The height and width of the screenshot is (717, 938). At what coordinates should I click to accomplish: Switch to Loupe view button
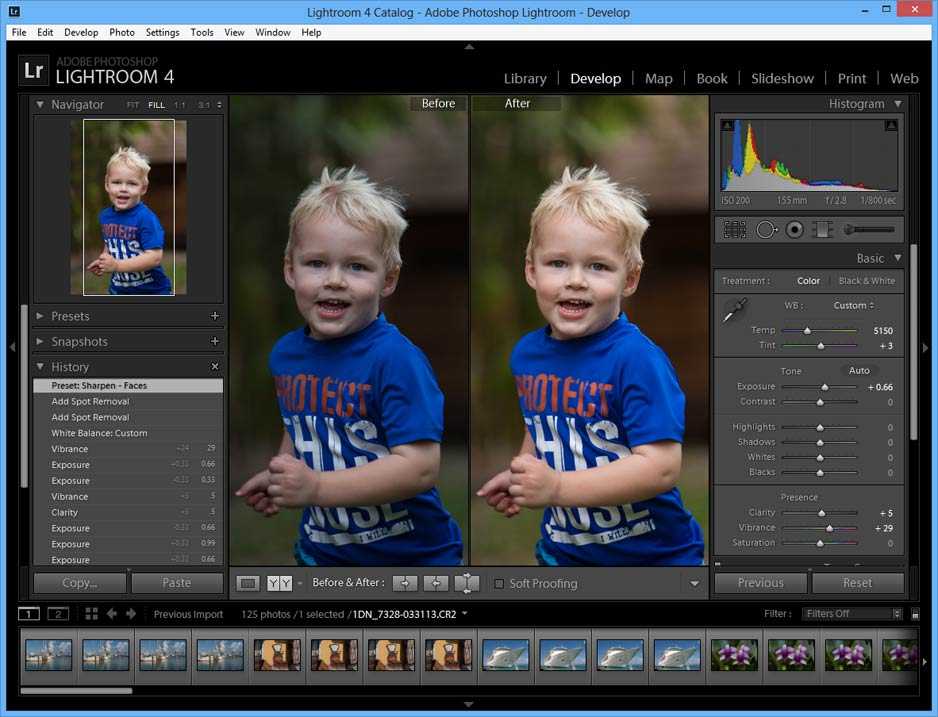248,583
